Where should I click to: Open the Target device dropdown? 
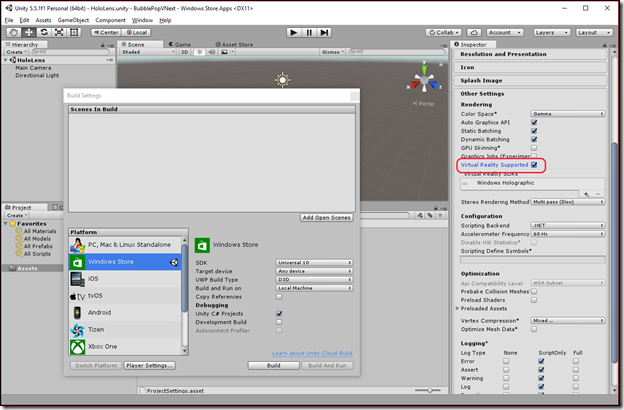click(314, 271)
